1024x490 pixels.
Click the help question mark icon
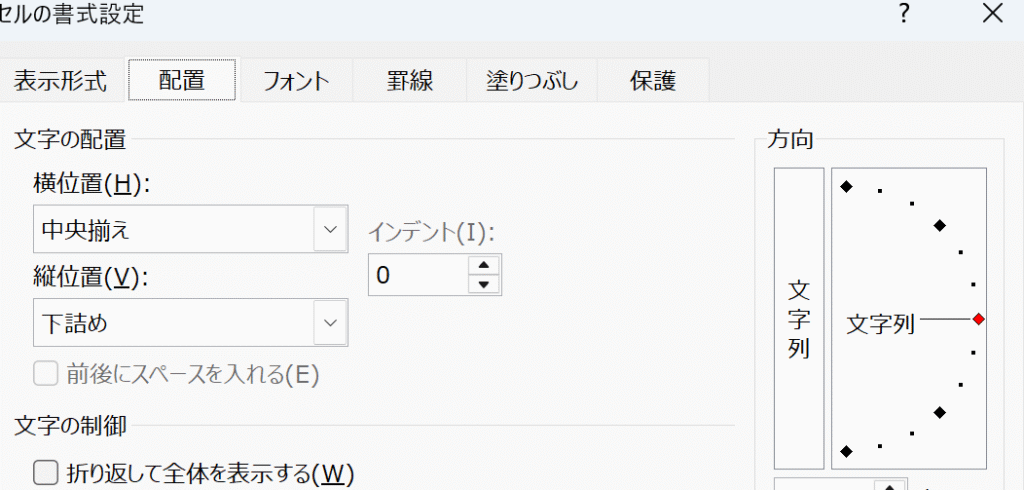point(904,13)
